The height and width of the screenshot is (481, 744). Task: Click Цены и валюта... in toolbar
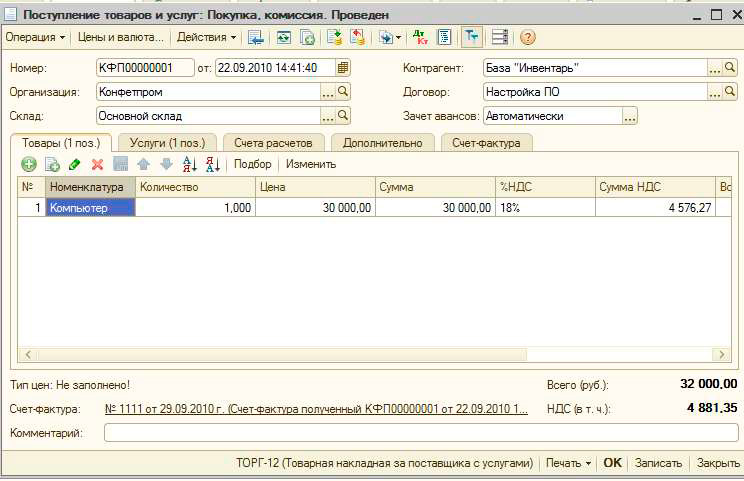121,37
